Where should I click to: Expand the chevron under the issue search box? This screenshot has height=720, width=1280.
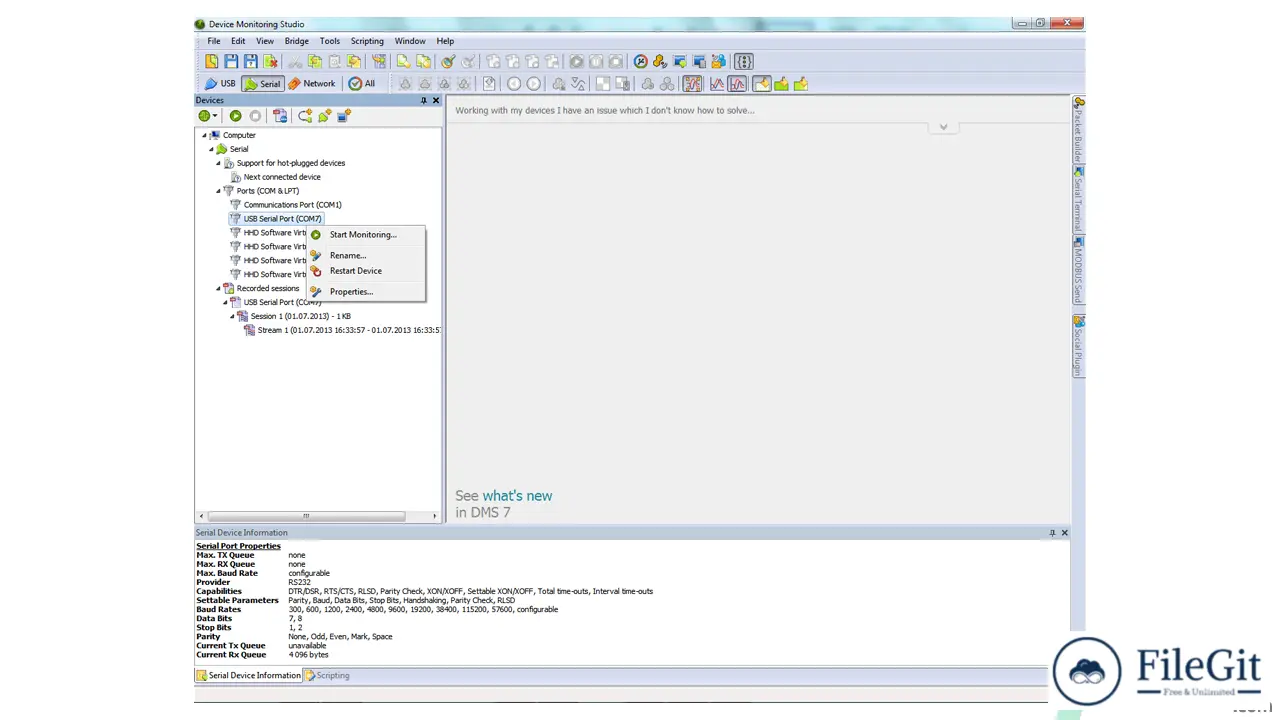(x=943, y=127)
